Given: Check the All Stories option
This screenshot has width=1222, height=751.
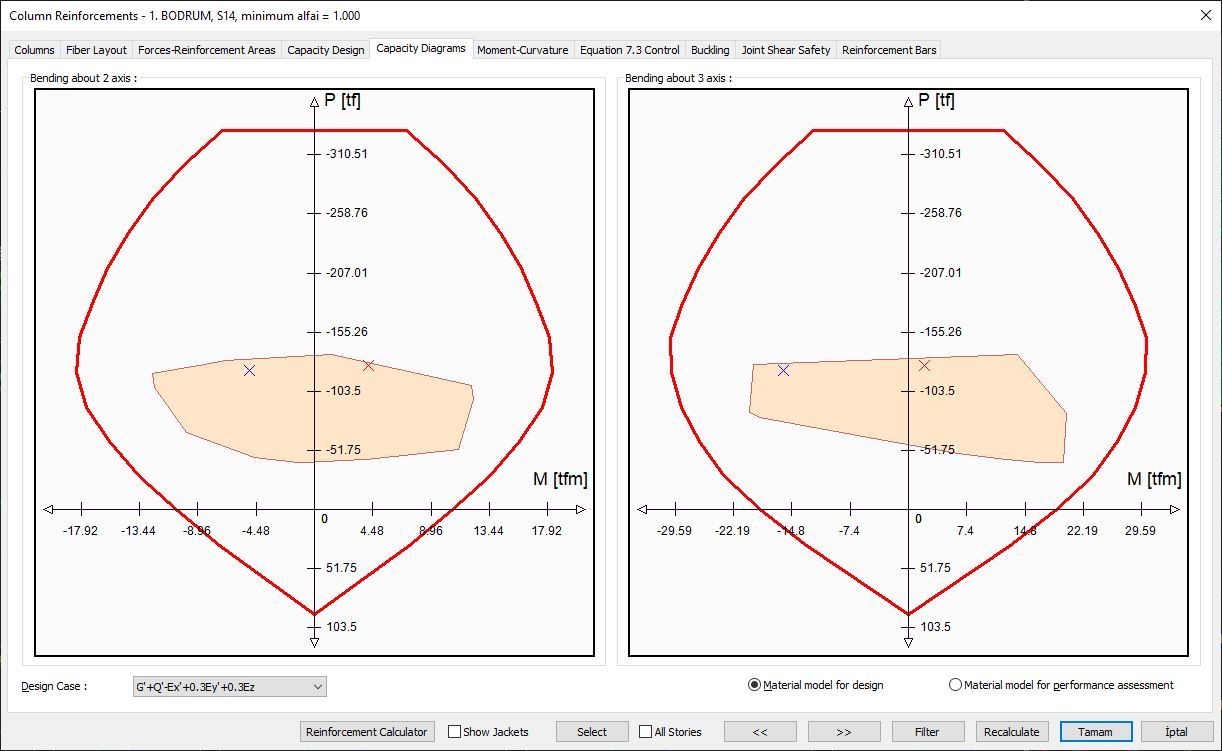Looking at the screenshot, I should tap(644, 731).
